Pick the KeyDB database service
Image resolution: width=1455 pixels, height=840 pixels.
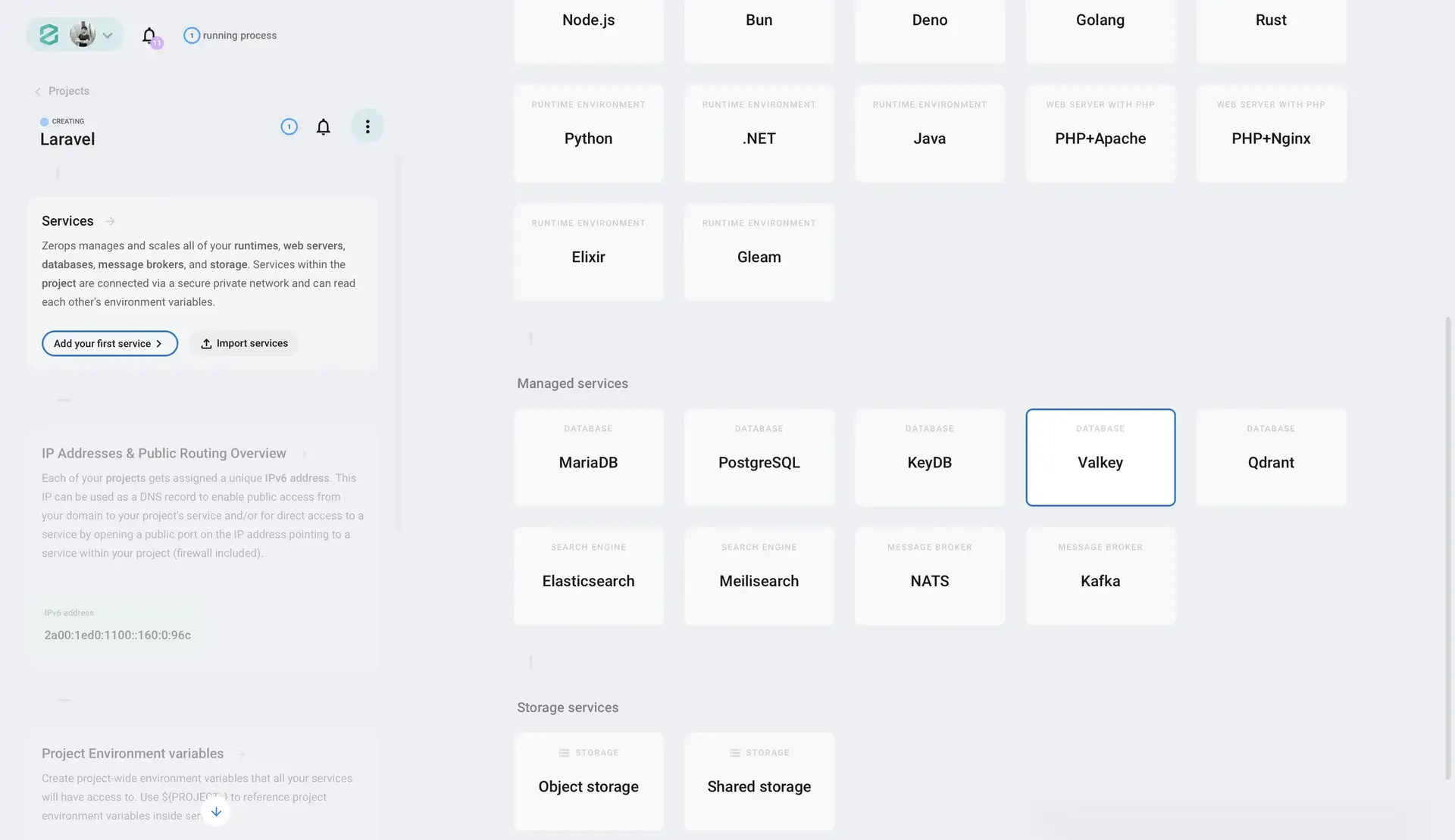click(930, 457)
